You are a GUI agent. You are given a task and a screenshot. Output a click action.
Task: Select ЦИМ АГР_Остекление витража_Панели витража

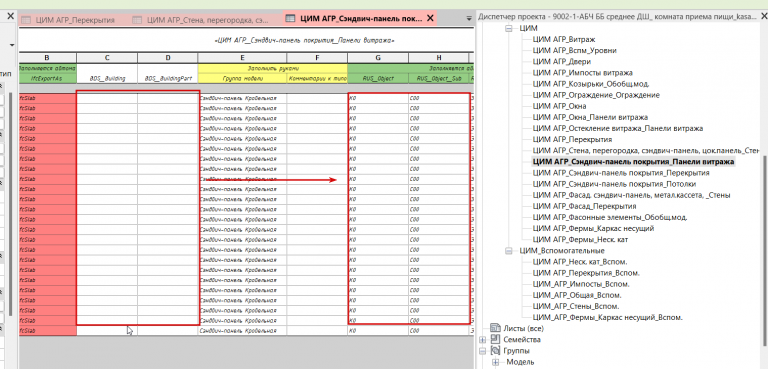click(x=618, y=128)
